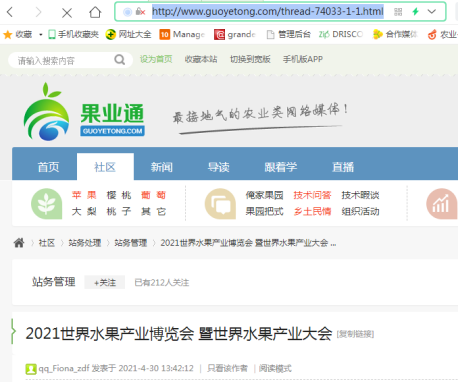Screen dimensions: 458x383
Task: Open the 导读 navigation tab
Action: click(219, 167)
